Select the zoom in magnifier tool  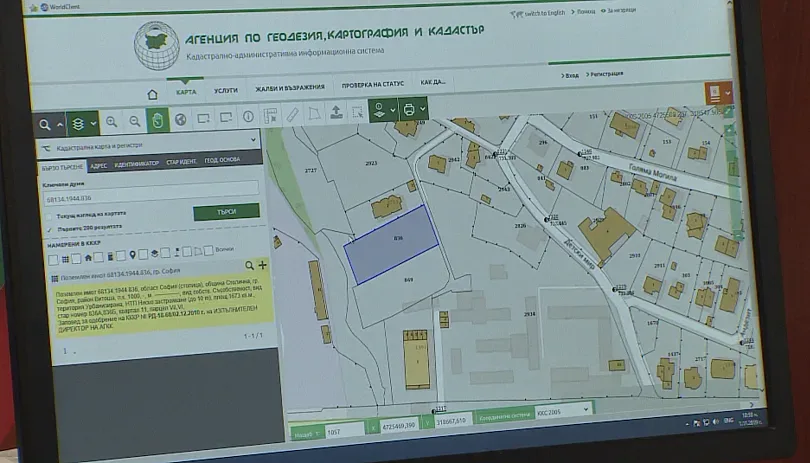[x=111, y=121]
